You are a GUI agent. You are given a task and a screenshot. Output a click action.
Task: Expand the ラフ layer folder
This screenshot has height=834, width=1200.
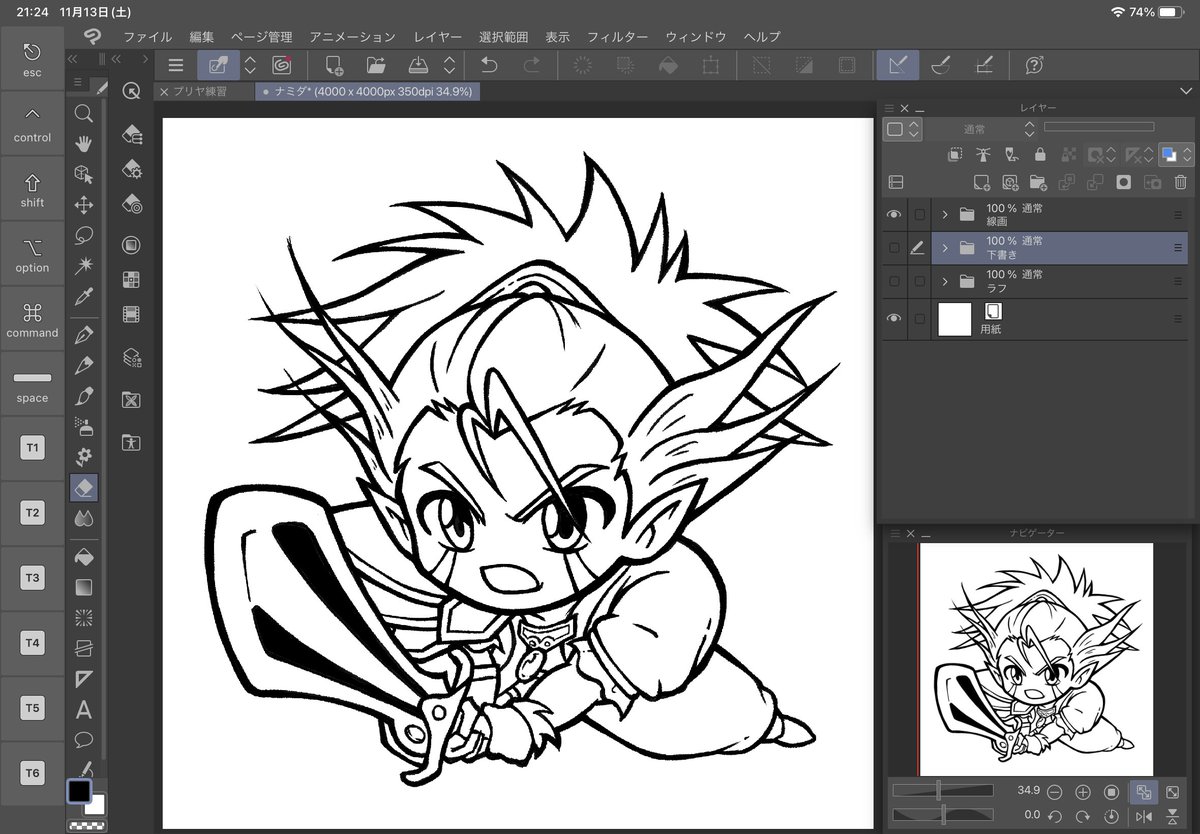[945, 281]
